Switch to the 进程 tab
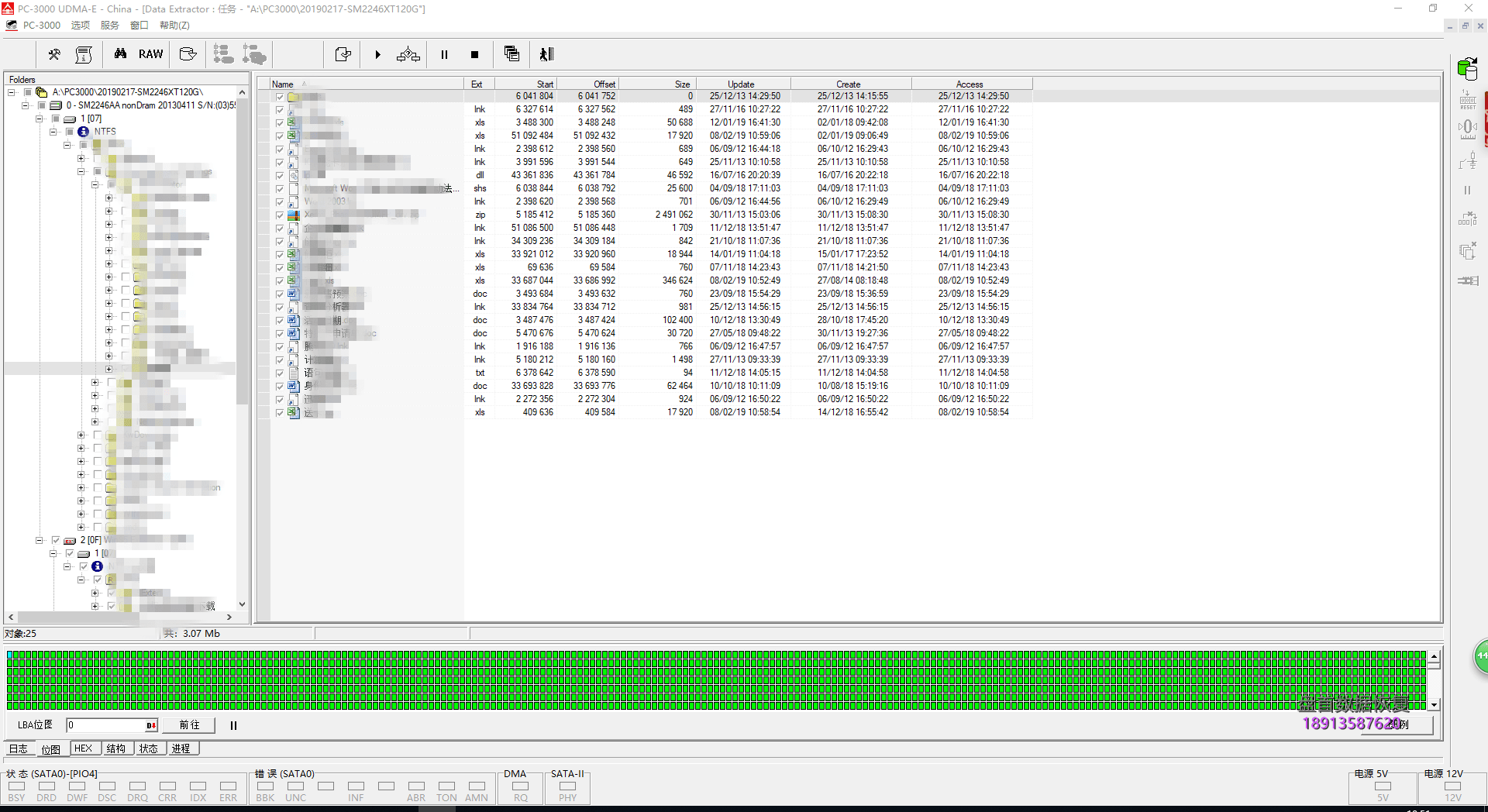 [x=181, y=748]
